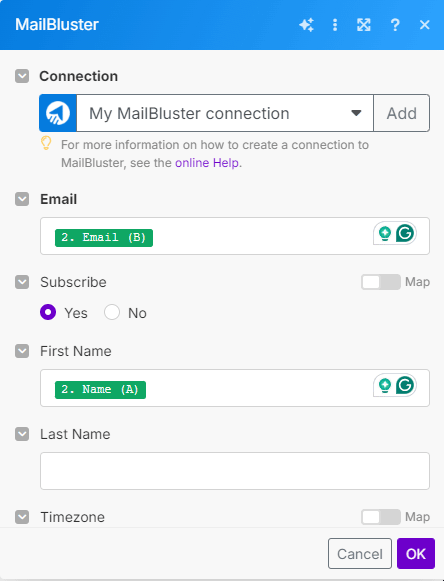
Task: Select Yes for Subscribe
Action: coord(48,312)
